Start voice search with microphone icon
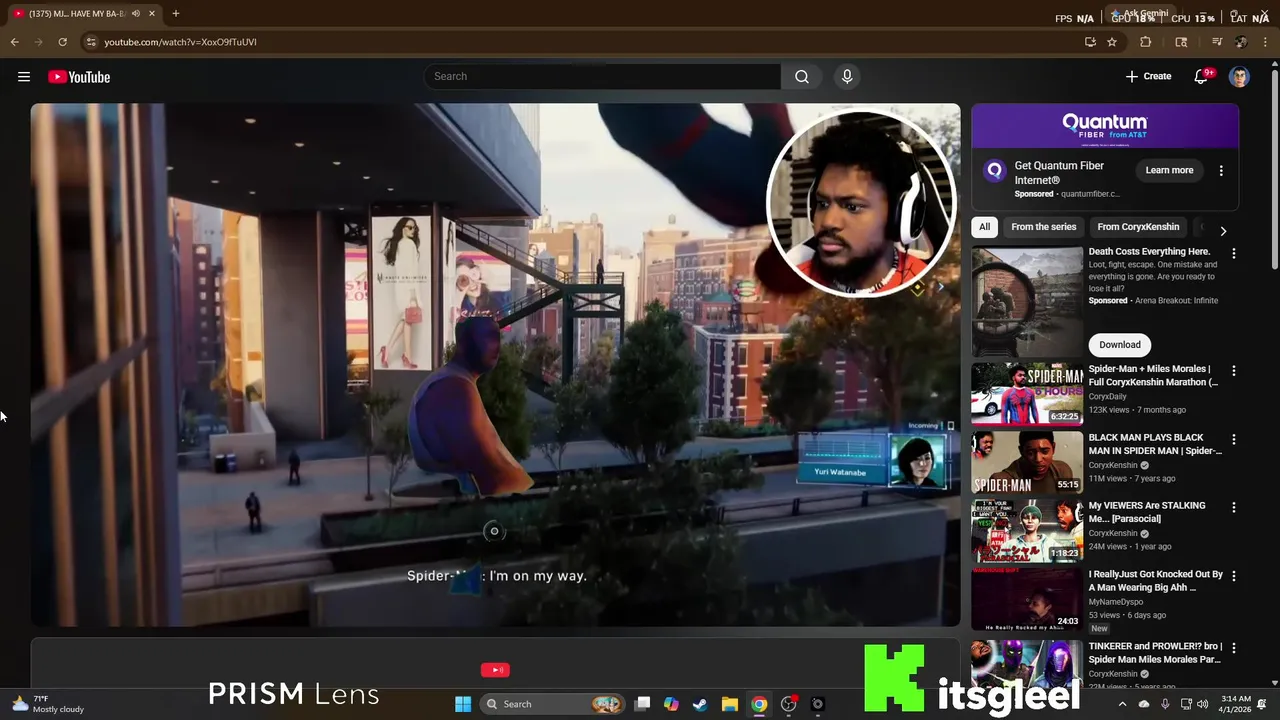 (847, 77)
